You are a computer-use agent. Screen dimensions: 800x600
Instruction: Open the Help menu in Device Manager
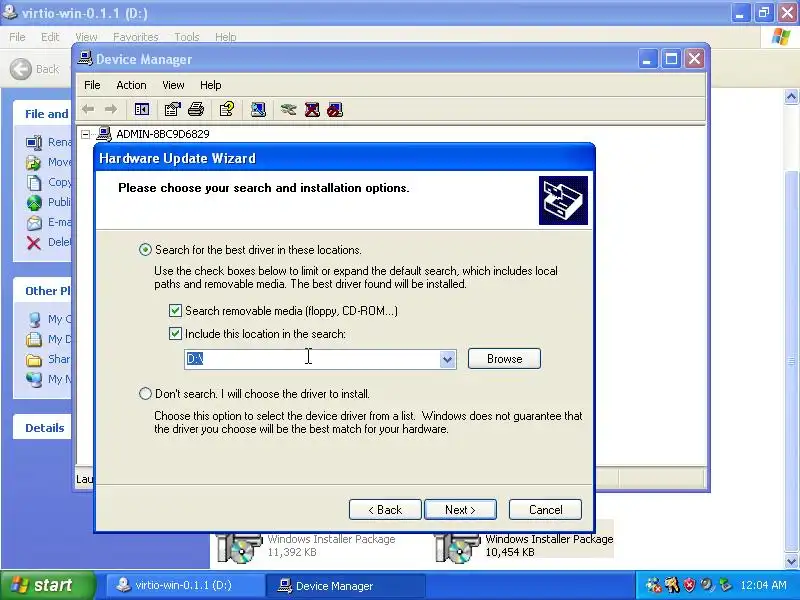point(210,85)
